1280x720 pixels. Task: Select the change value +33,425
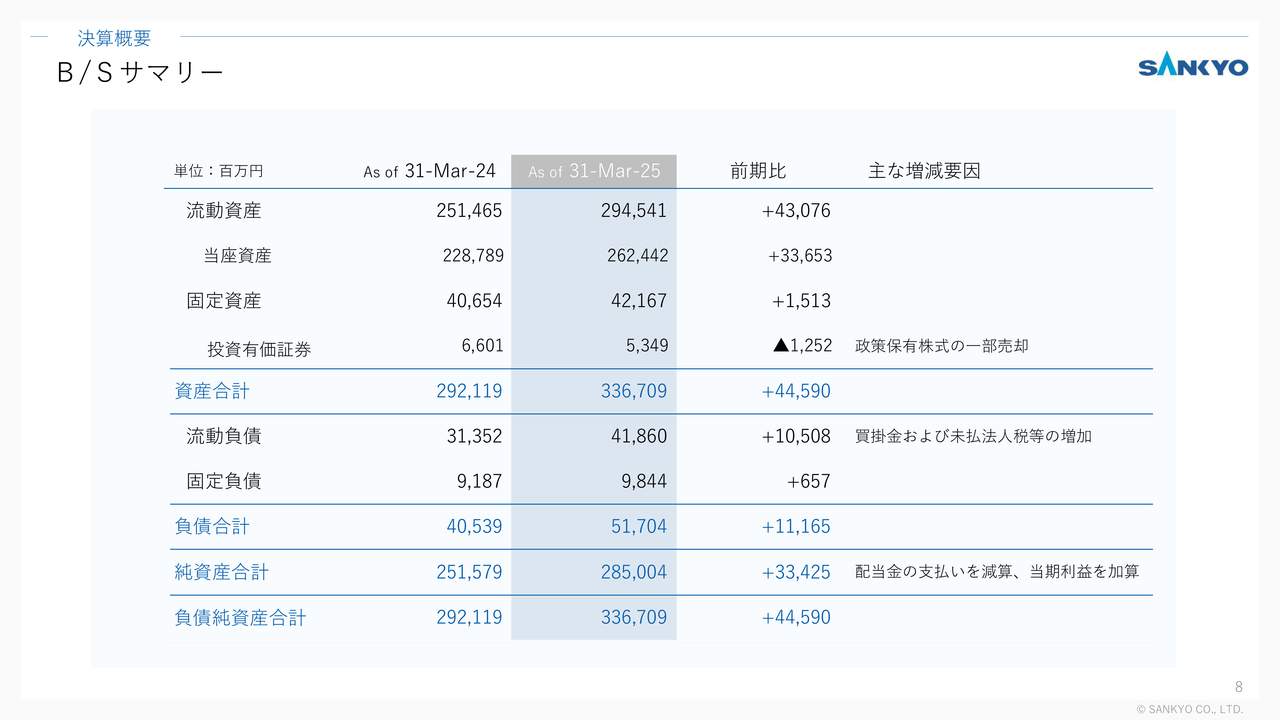tap(796, 572)
